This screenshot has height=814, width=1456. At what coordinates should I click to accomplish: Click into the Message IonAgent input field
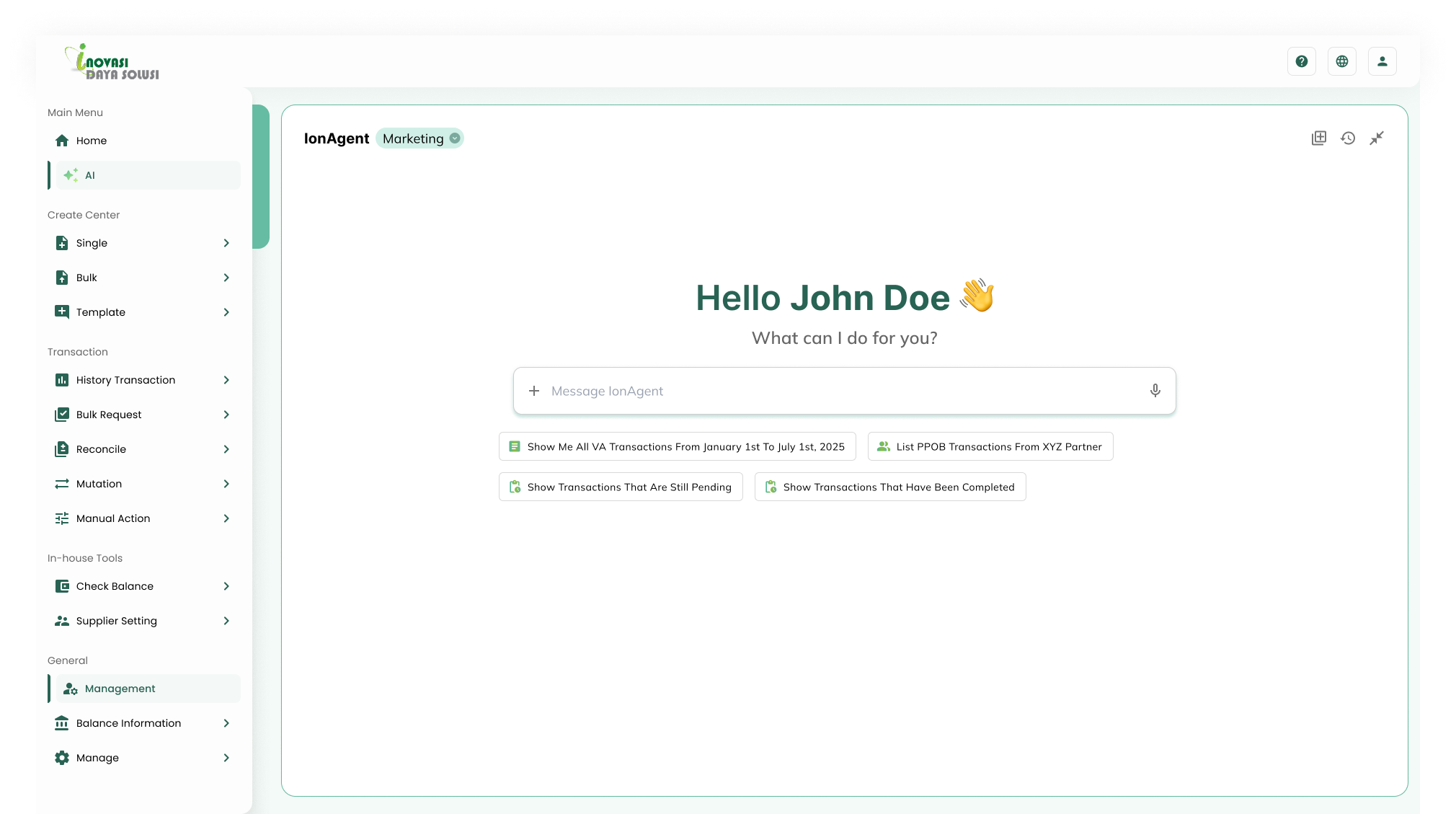click(793, 391)
